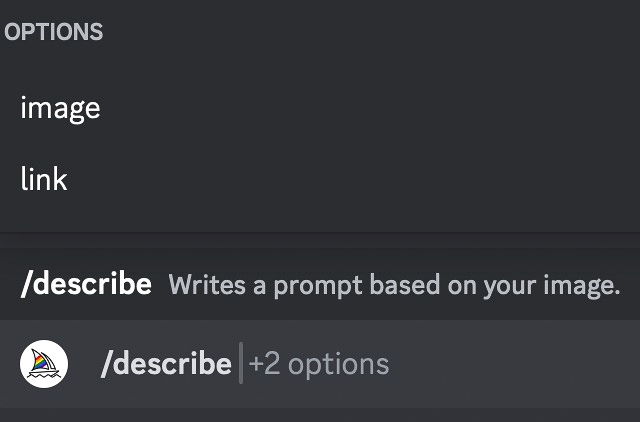Click the "Writes a prompt based on your image." description
The height and width of the screenshot is (422, 640).
point(394,285)
